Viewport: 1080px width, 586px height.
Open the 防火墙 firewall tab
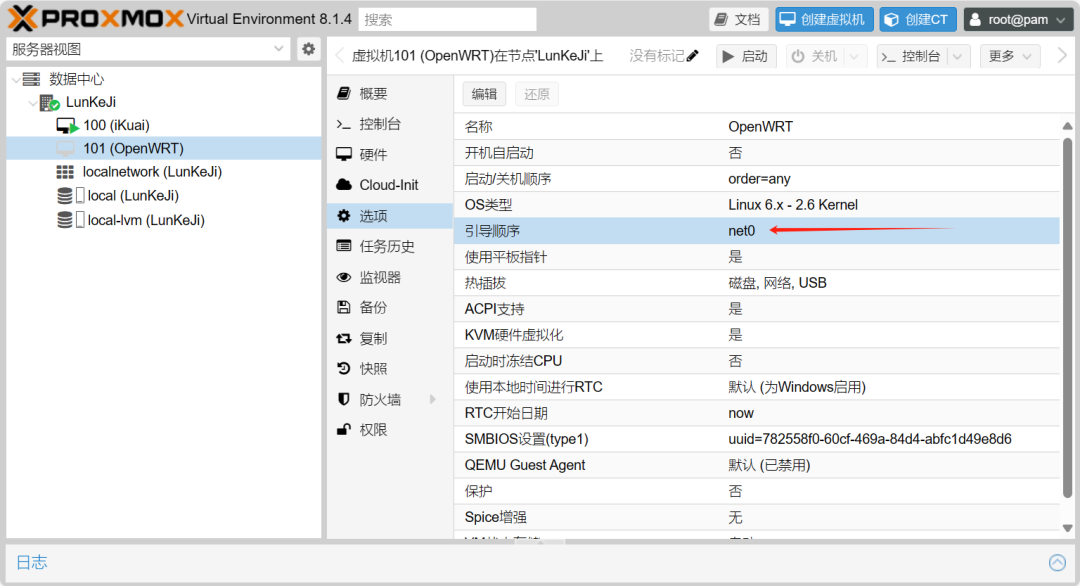coord(390,400)
